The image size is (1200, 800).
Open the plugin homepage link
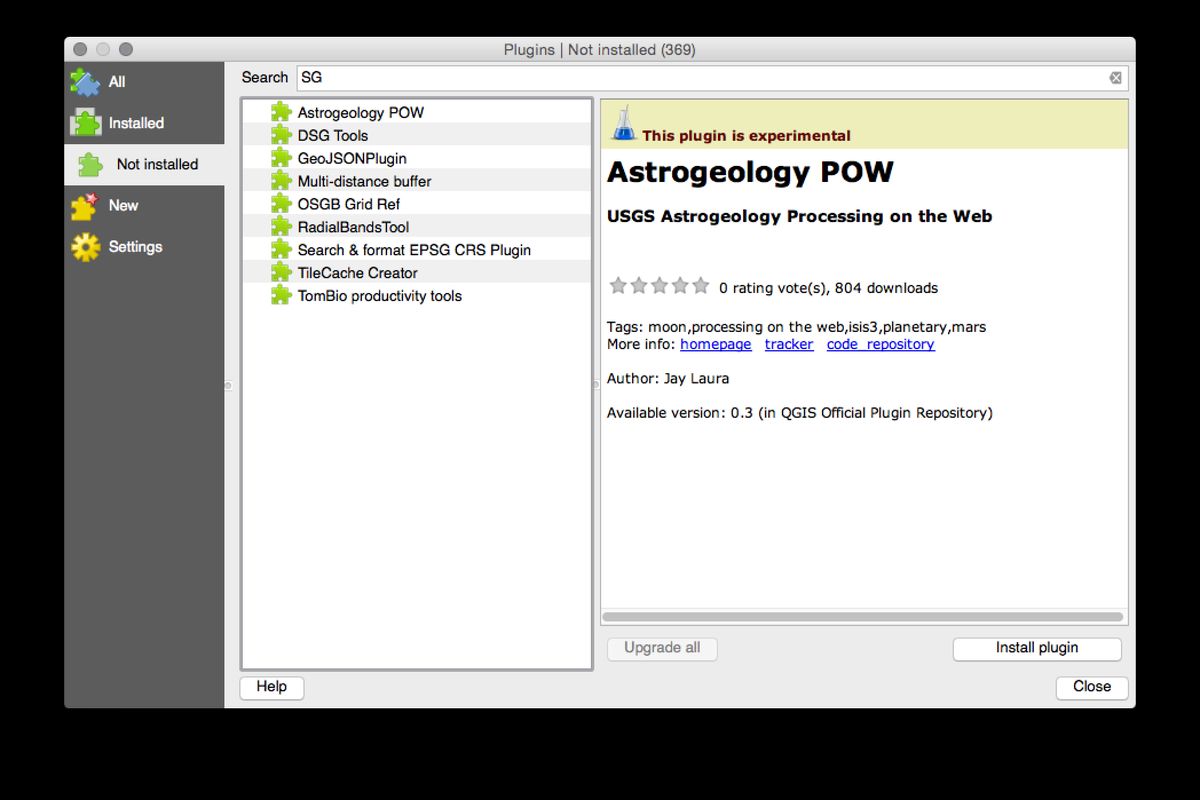(x=715, y=344)
